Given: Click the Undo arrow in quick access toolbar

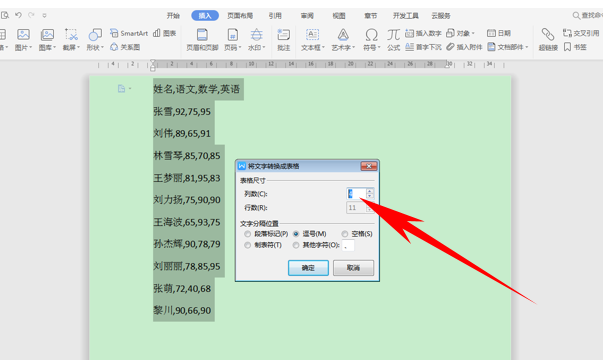Looking at the screenshot, I should point(18,15).
